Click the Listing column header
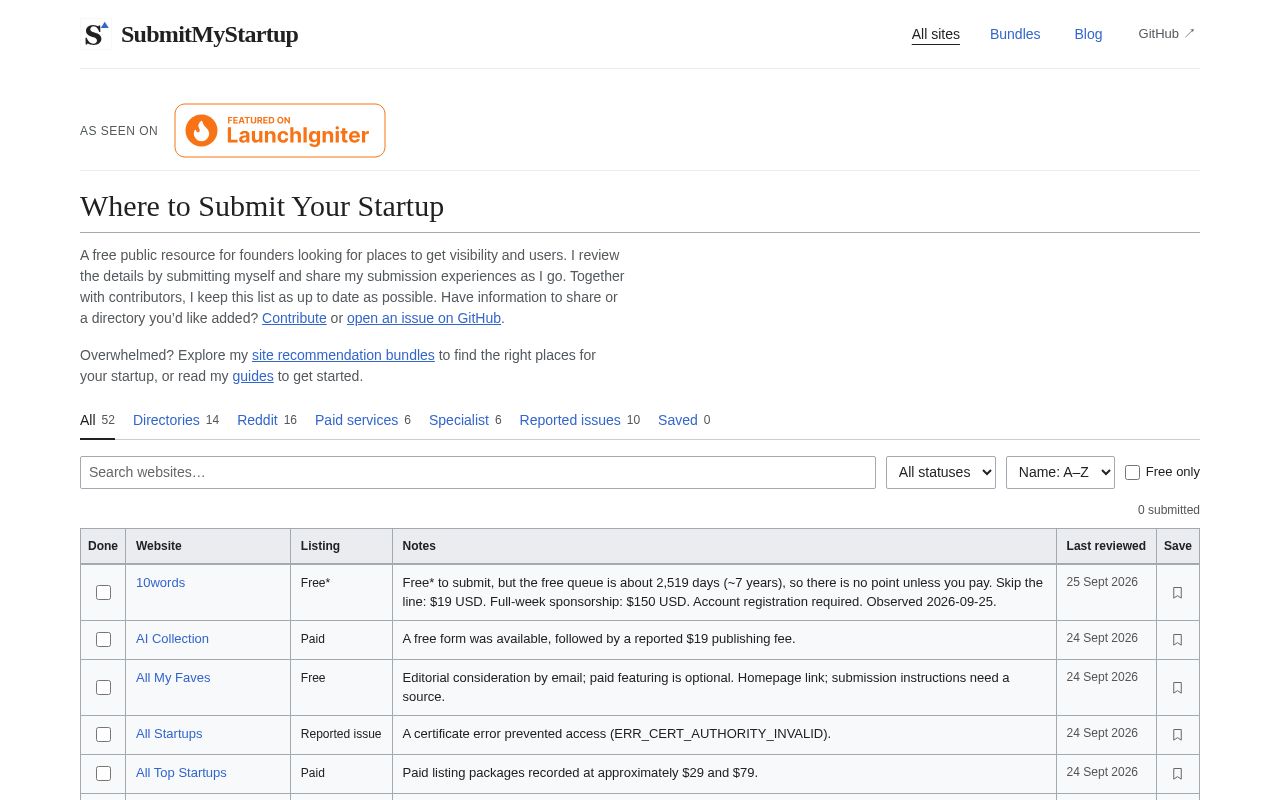The height and width of the screenshot is (800, 1280). click(341, 546)
